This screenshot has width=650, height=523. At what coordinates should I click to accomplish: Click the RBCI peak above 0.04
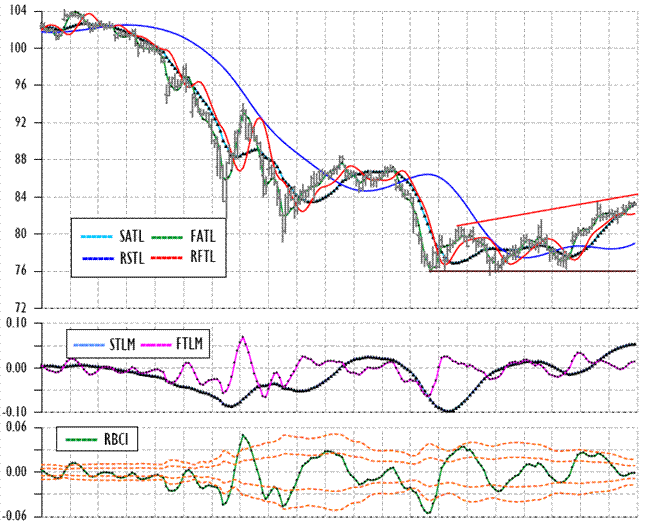pos(243,435)
